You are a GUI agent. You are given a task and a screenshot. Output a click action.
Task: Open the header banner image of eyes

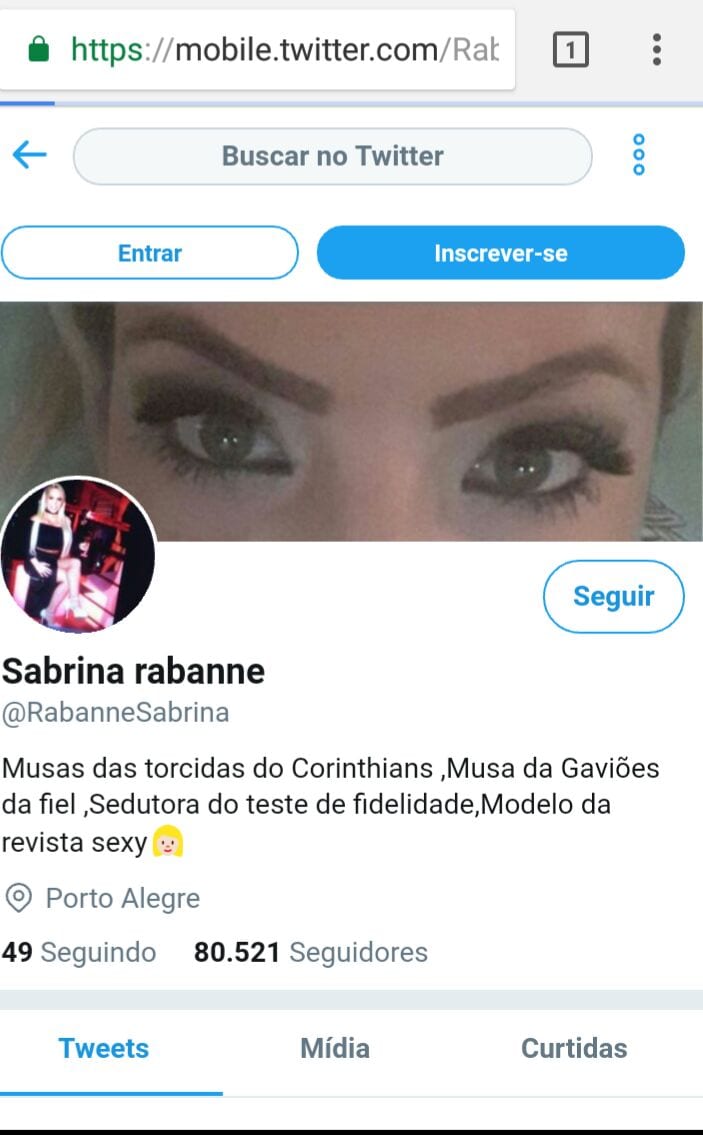tap(351, 421)
